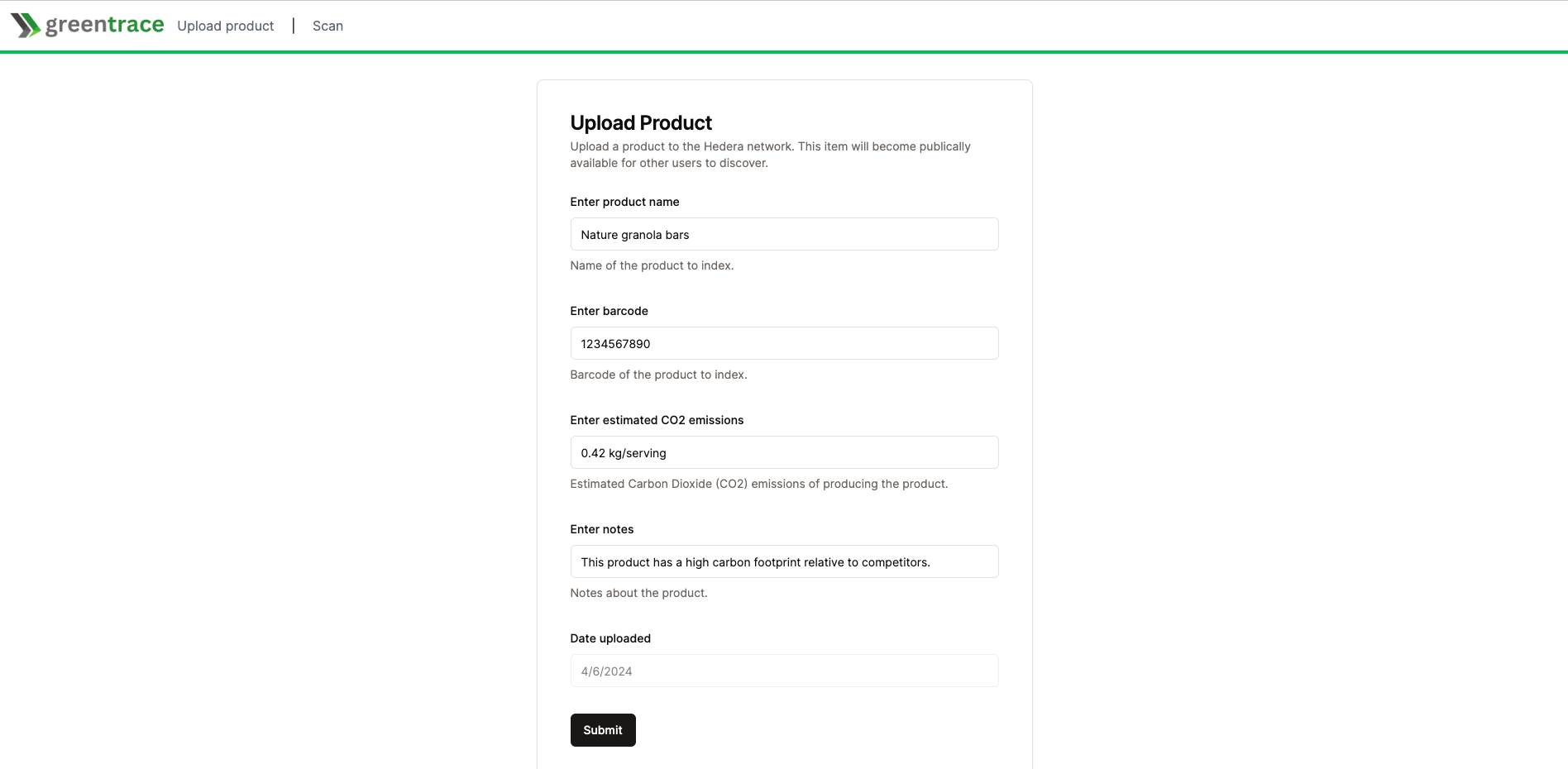Click the greentrace chevron logo icon
This screenshot has width=1568, height=769.
(26, 26)
